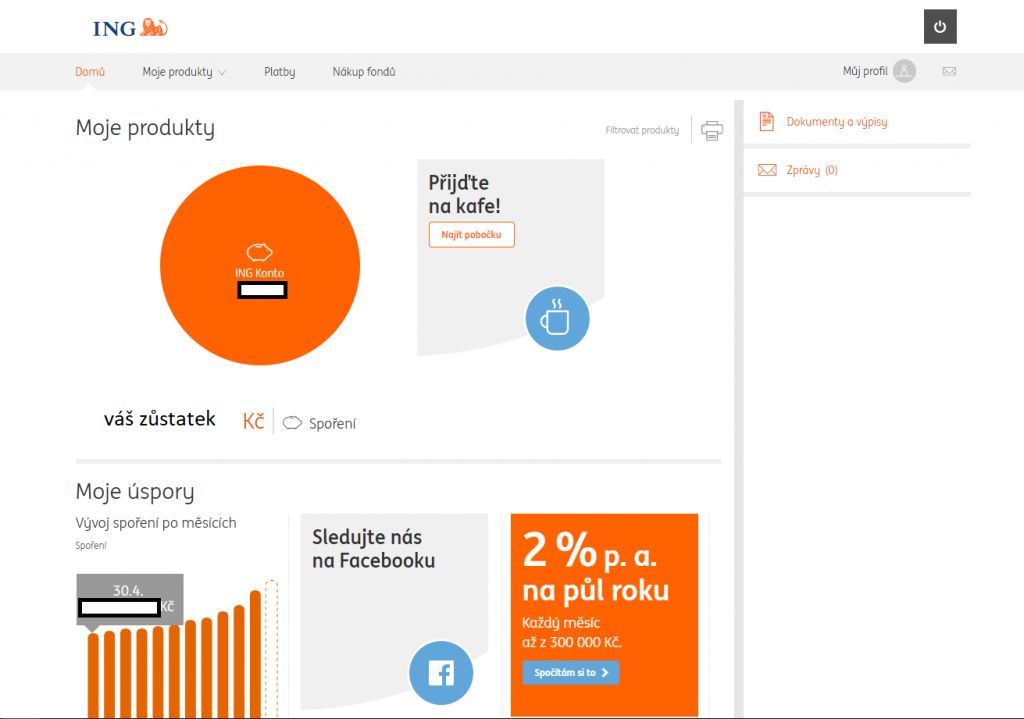Open Zprávy (0) messages link
Image resolution: width=1024 pixels, height=719 pixels.
coord(812,170)
